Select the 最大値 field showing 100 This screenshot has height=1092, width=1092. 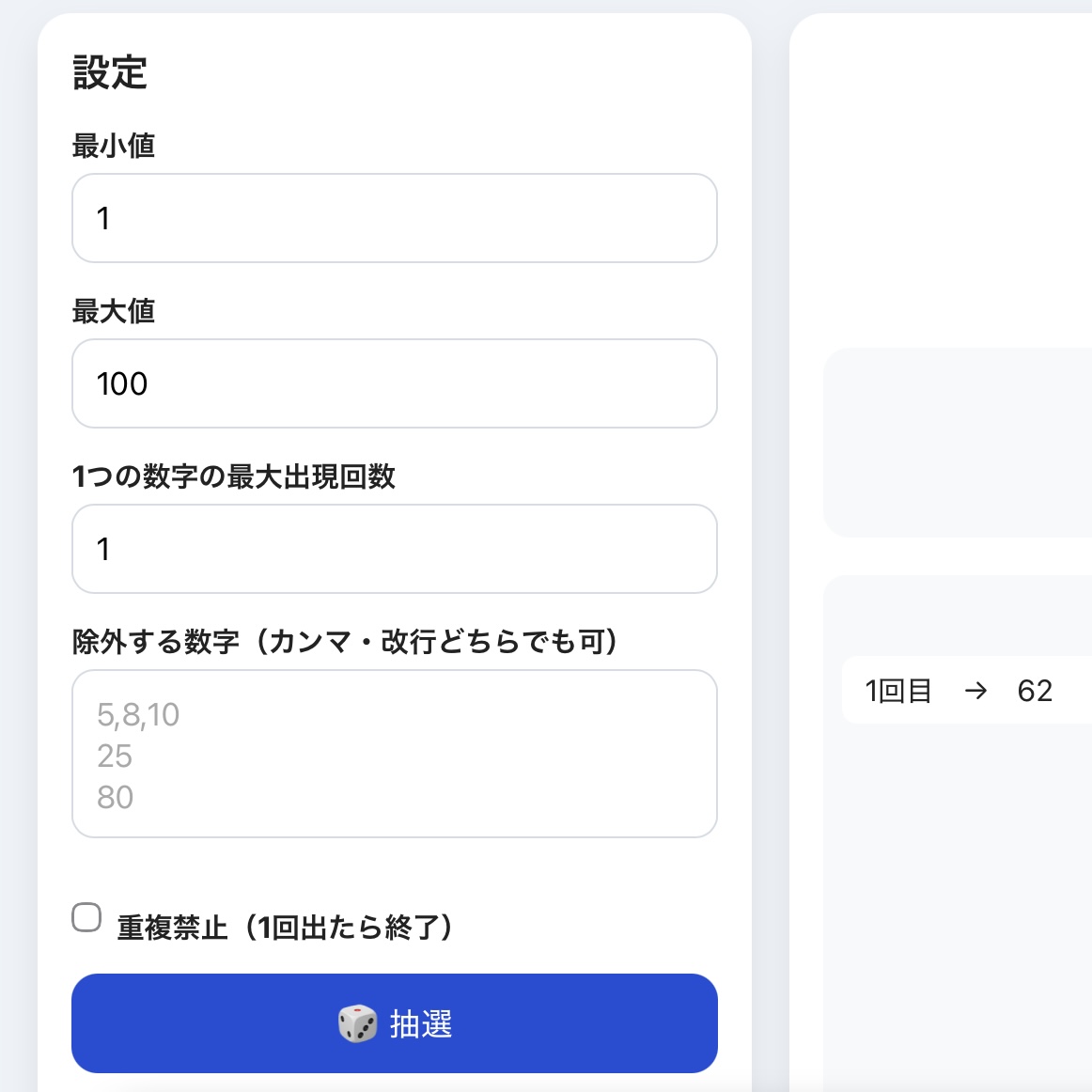tap(394, 383)
